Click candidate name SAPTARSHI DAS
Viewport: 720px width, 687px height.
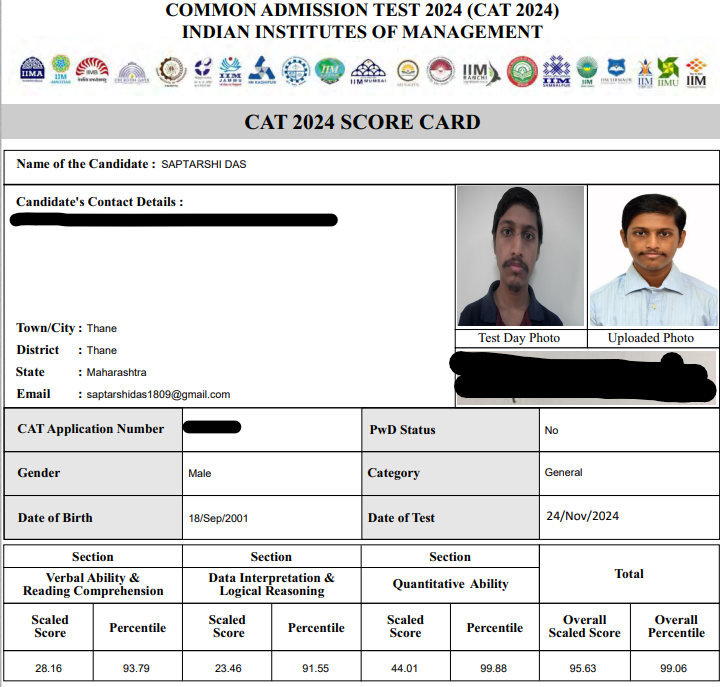coord(203,164)
